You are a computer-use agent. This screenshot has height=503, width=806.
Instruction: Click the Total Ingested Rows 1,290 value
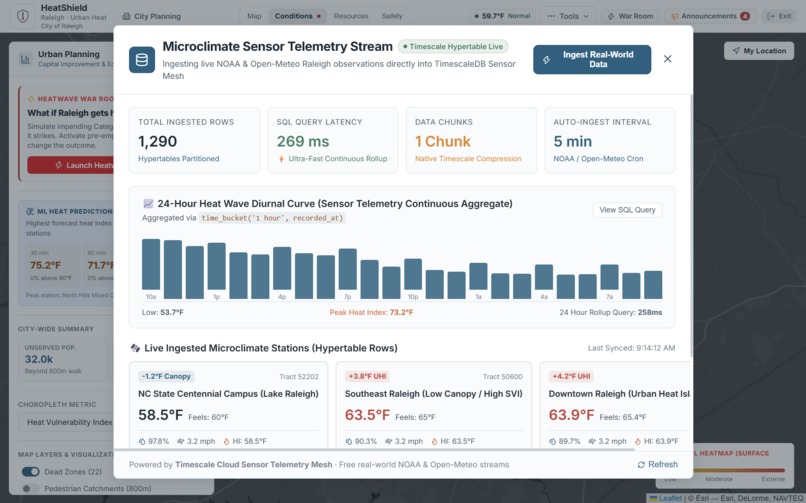(157, 141)
